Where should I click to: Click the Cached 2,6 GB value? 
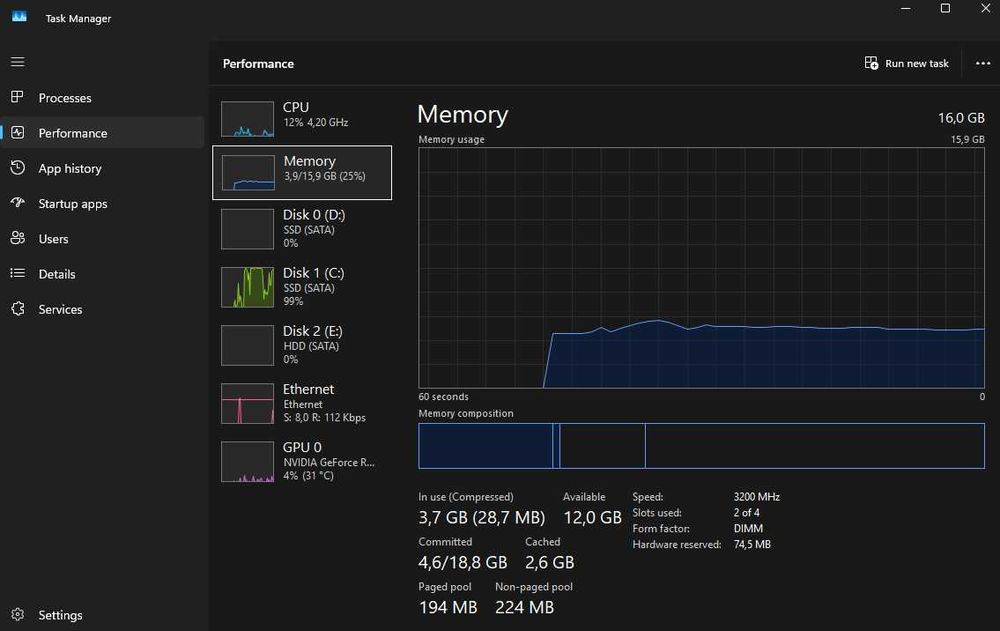coord(550,562)
